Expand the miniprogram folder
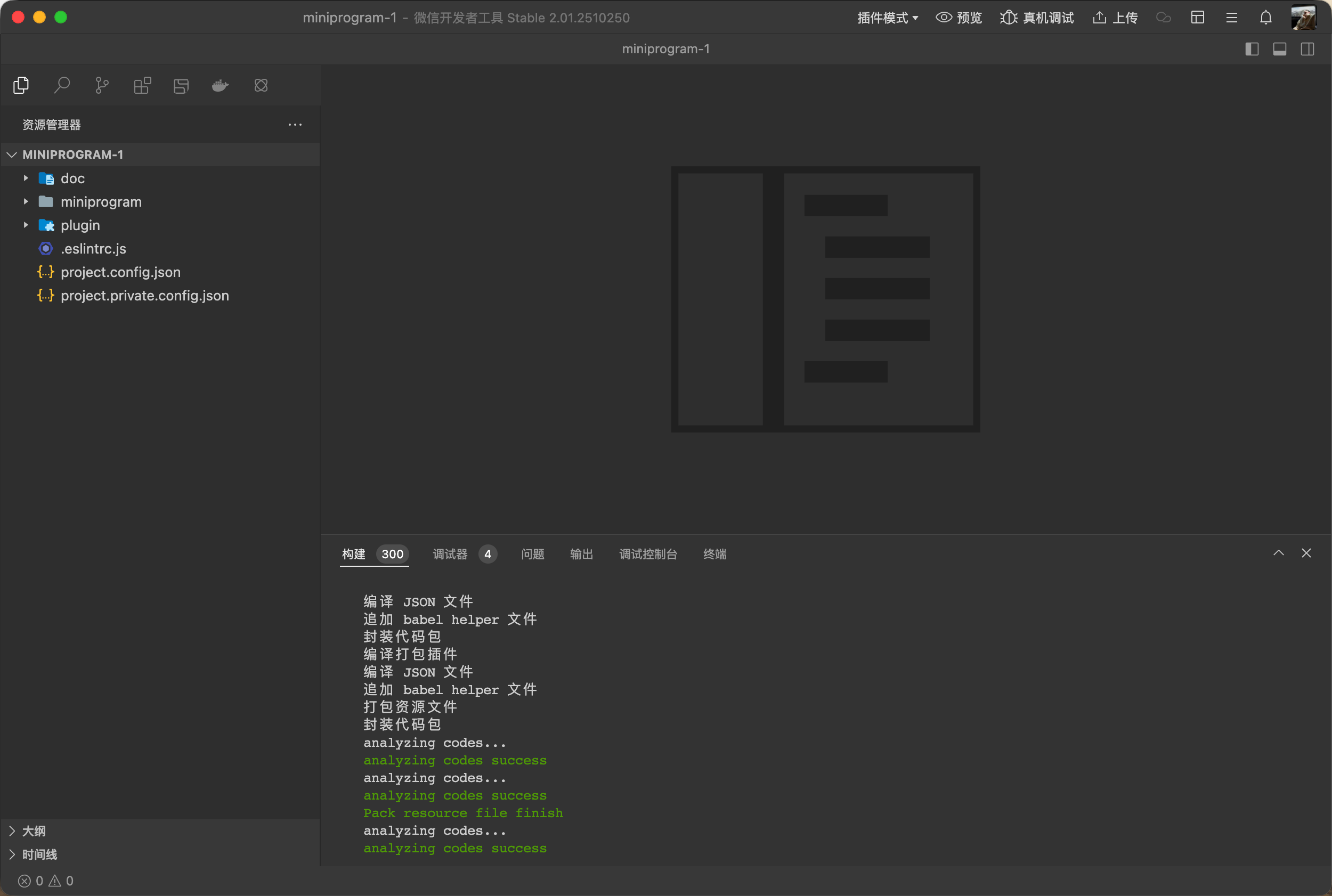 [101, 202]
